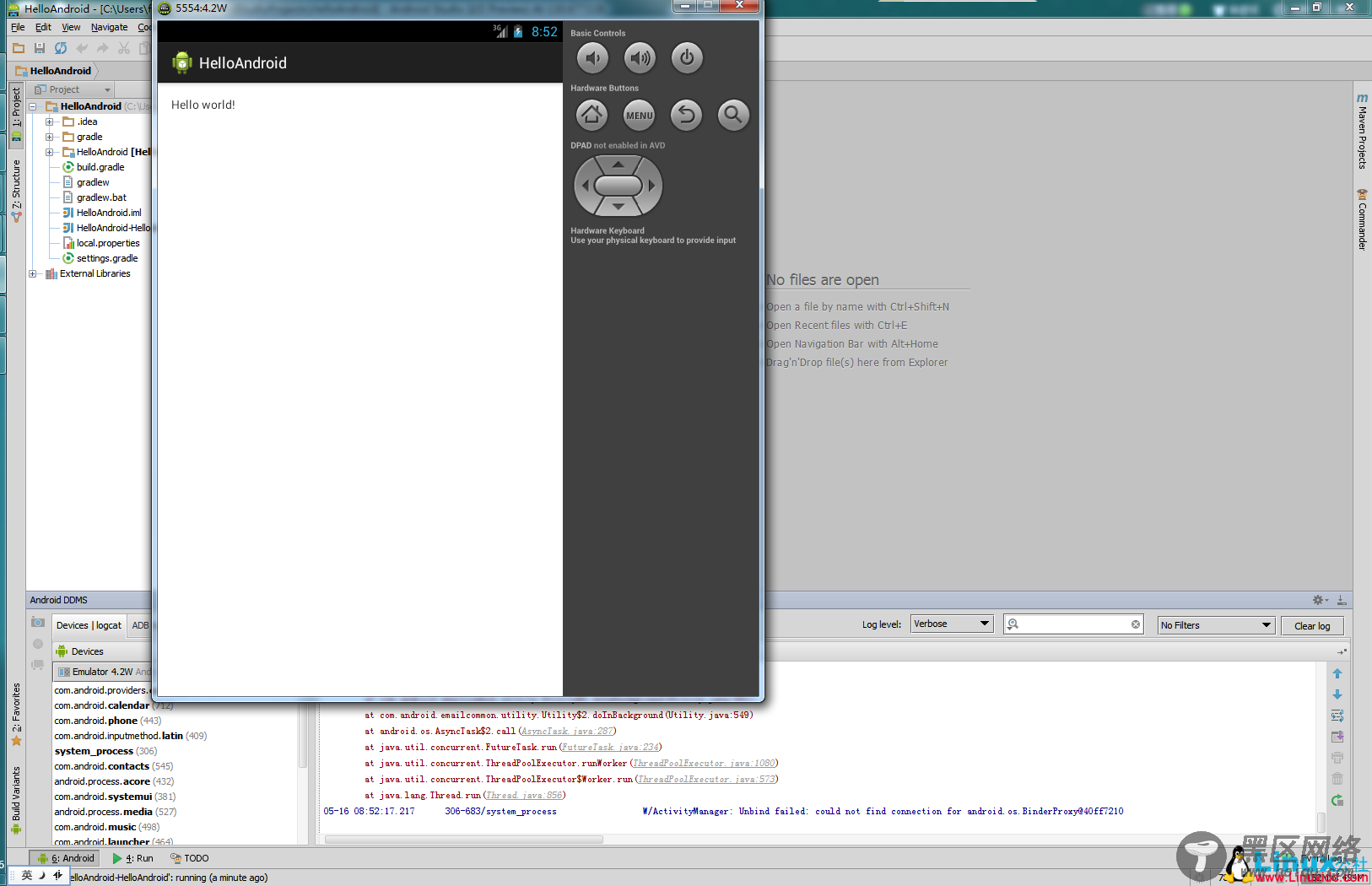Click the emulator Back hardware button
This screenshot has width=1372, height=886.
click(x=687, y=115)
